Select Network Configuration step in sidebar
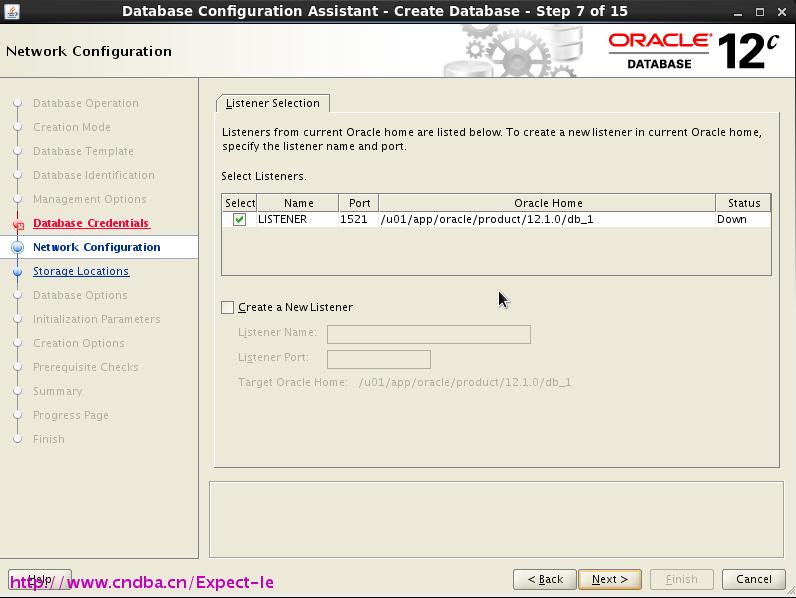The width and height of the screenshot is (796, 598). point(96,247)
